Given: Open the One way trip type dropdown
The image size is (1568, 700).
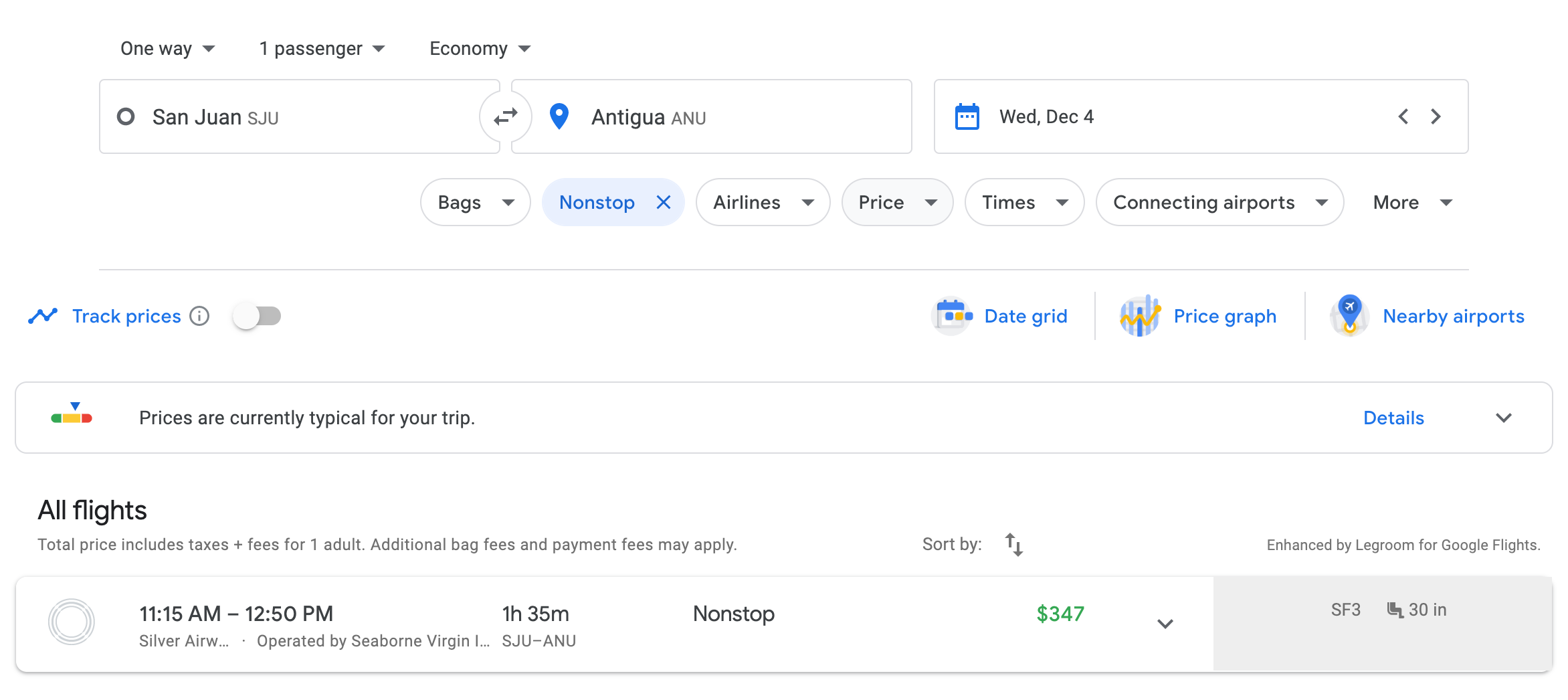Looking at the screenshot, I should click(x=167, y=48).
